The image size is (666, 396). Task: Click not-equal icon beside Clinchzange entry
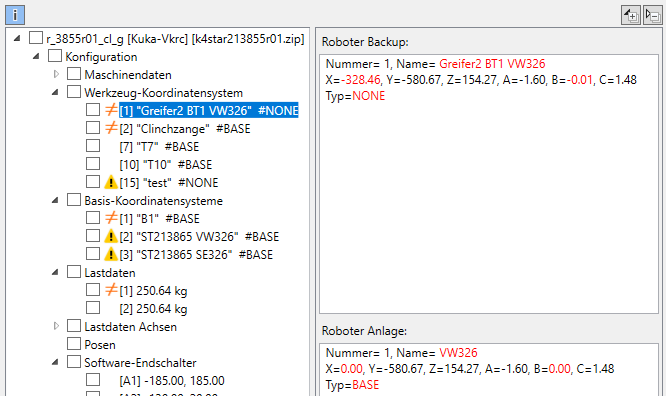coord(111,128)
